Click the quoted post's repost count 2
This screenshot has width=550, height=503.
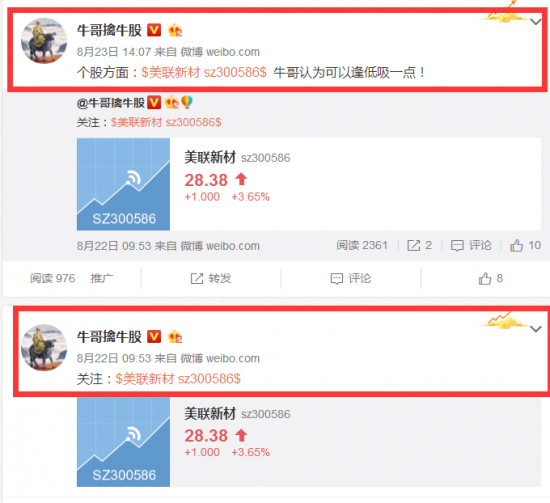(x=419, y=246)
